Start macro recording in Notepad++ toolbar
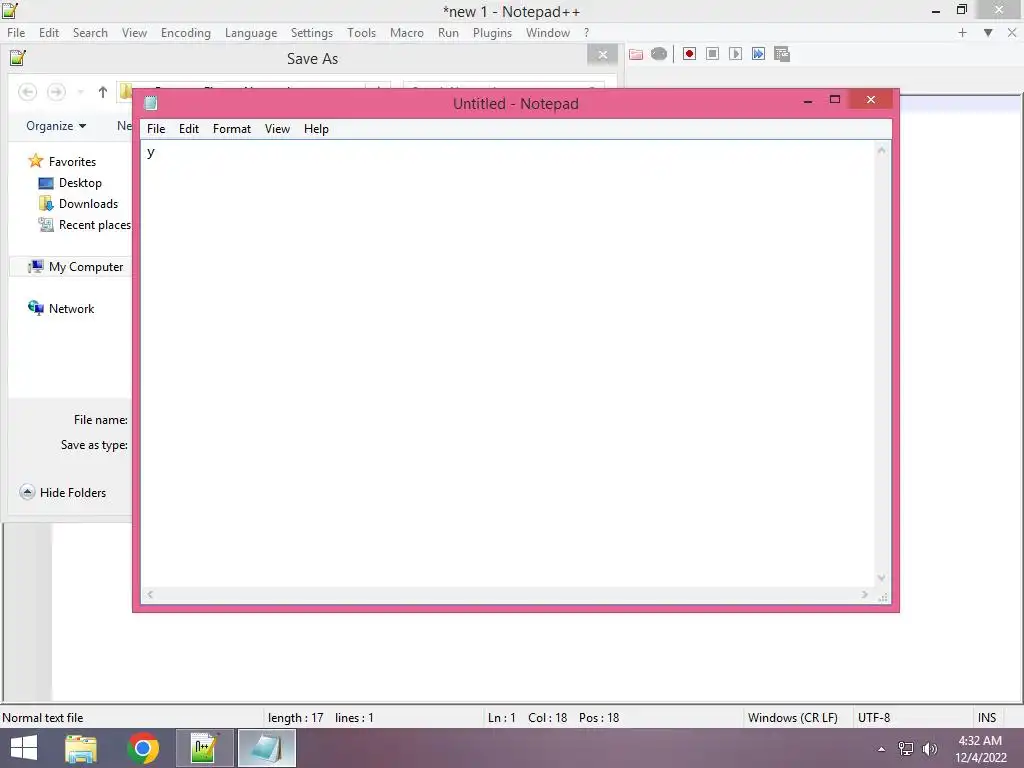The image size is (1024, 768). point(689,54)
